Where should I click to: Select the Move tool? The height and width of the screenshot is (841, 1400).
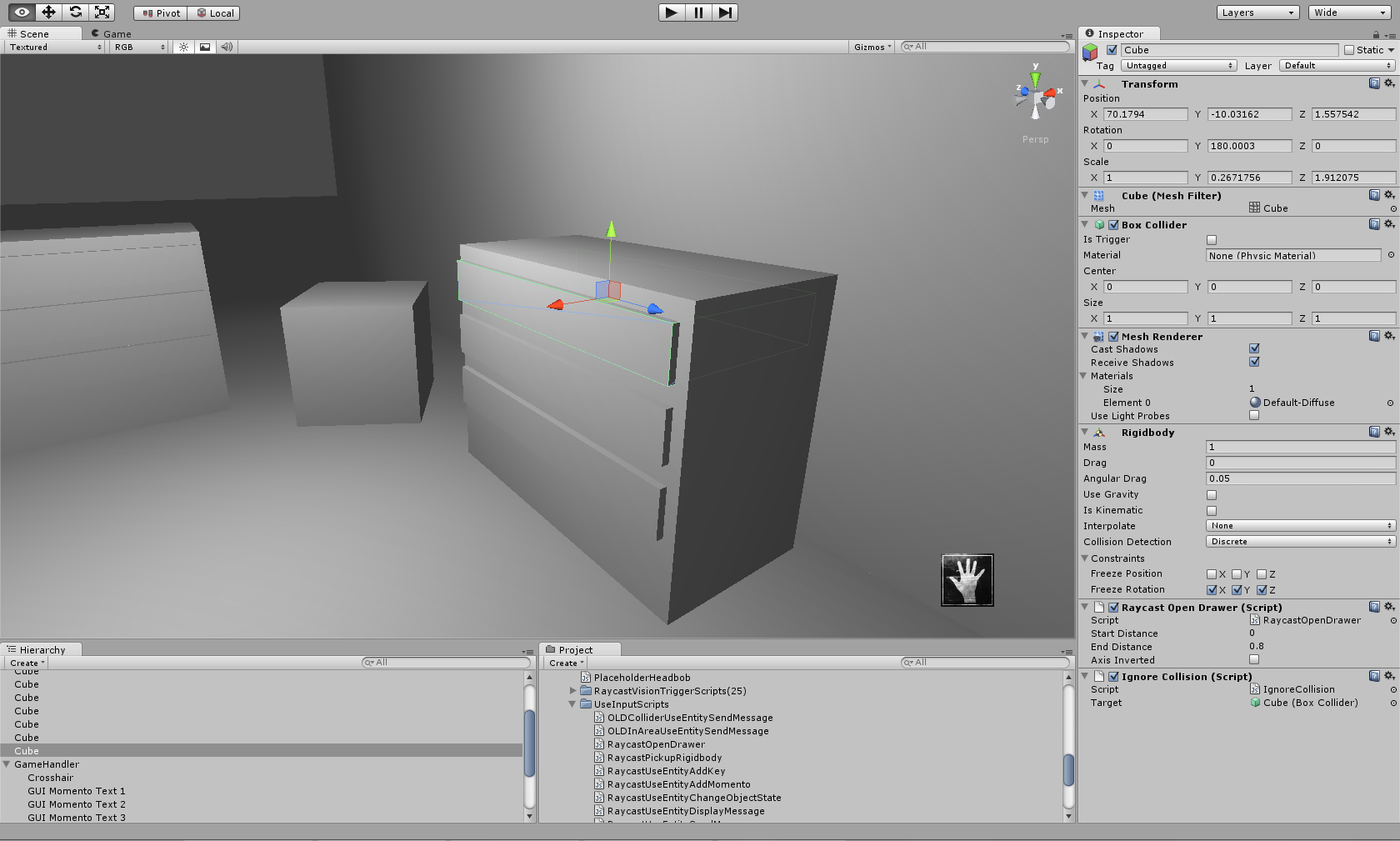pyautogui.click(x=48, y=12)
